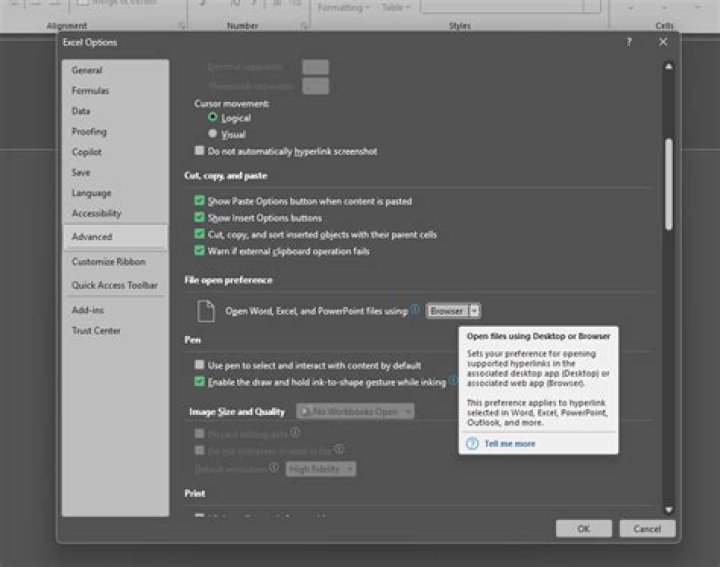This screenshot has height=567, width=720.
Task: Check Do not automatically hyperlink screenshot
Action: pyautogui.click(x=199, y=151)
